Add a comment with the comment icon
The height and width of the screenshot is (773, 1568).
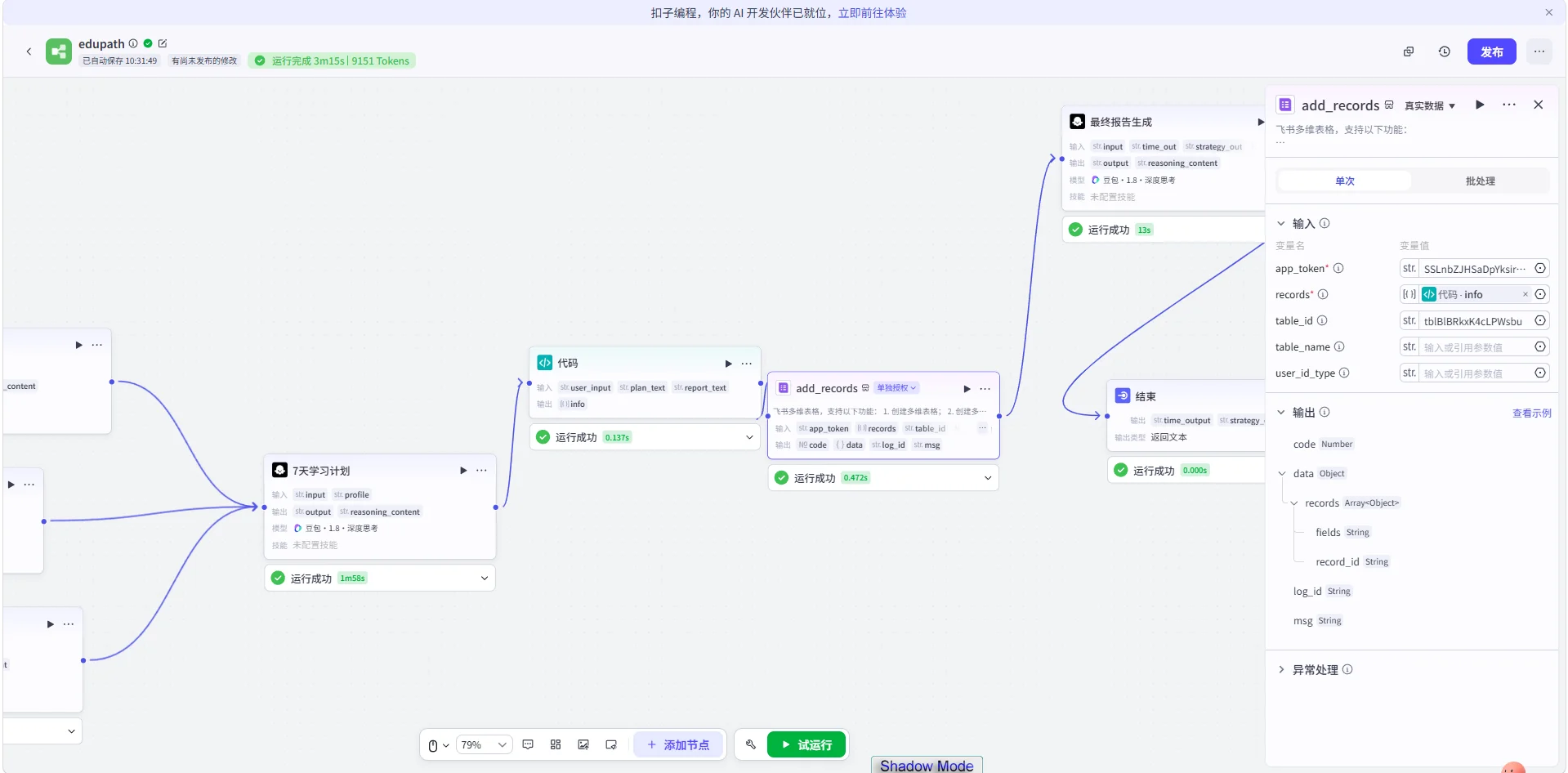click(x=528, y=744)
